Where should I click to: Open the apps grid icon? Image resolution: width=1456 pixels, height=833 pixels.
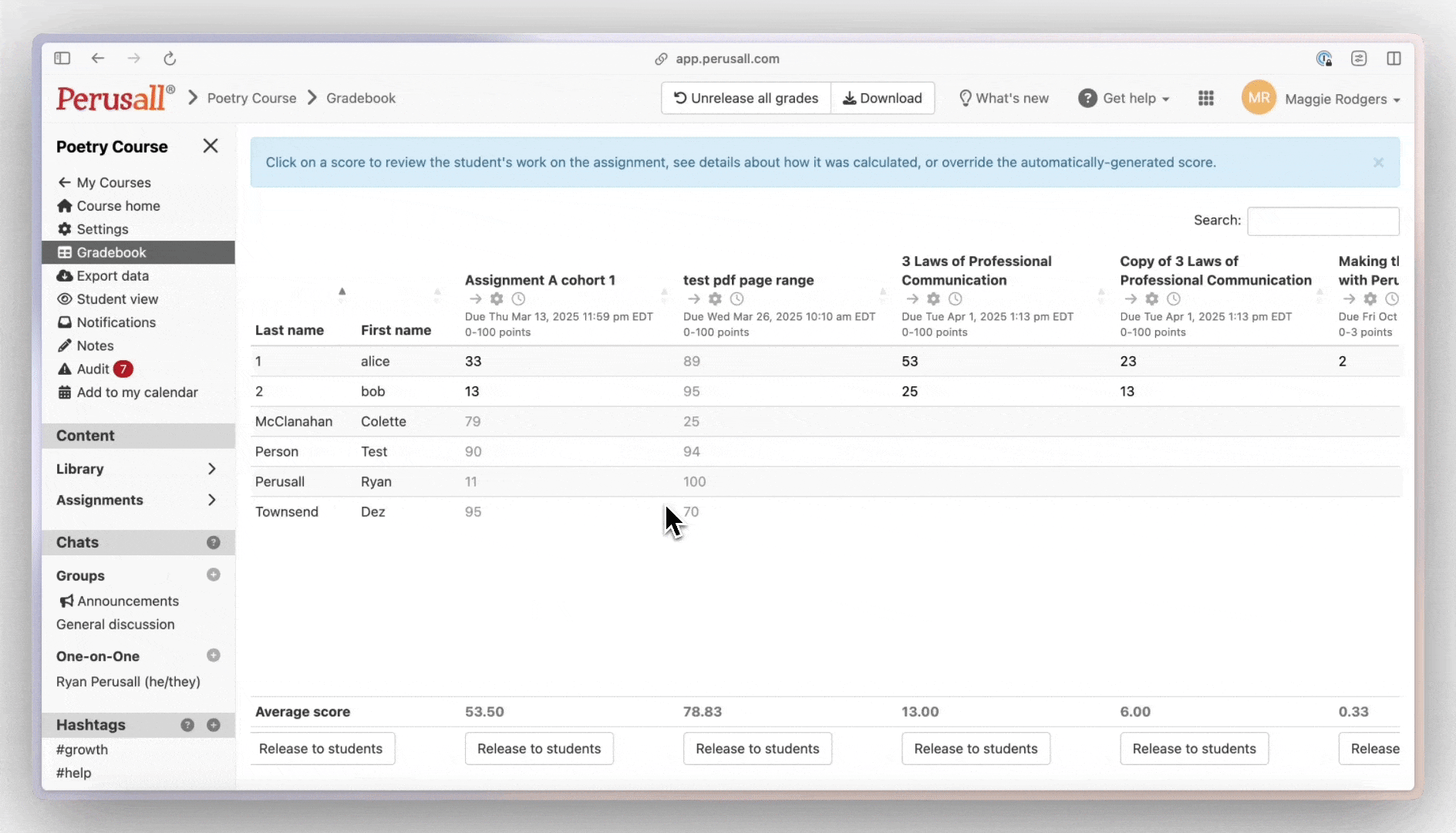tap(1206, 98)
